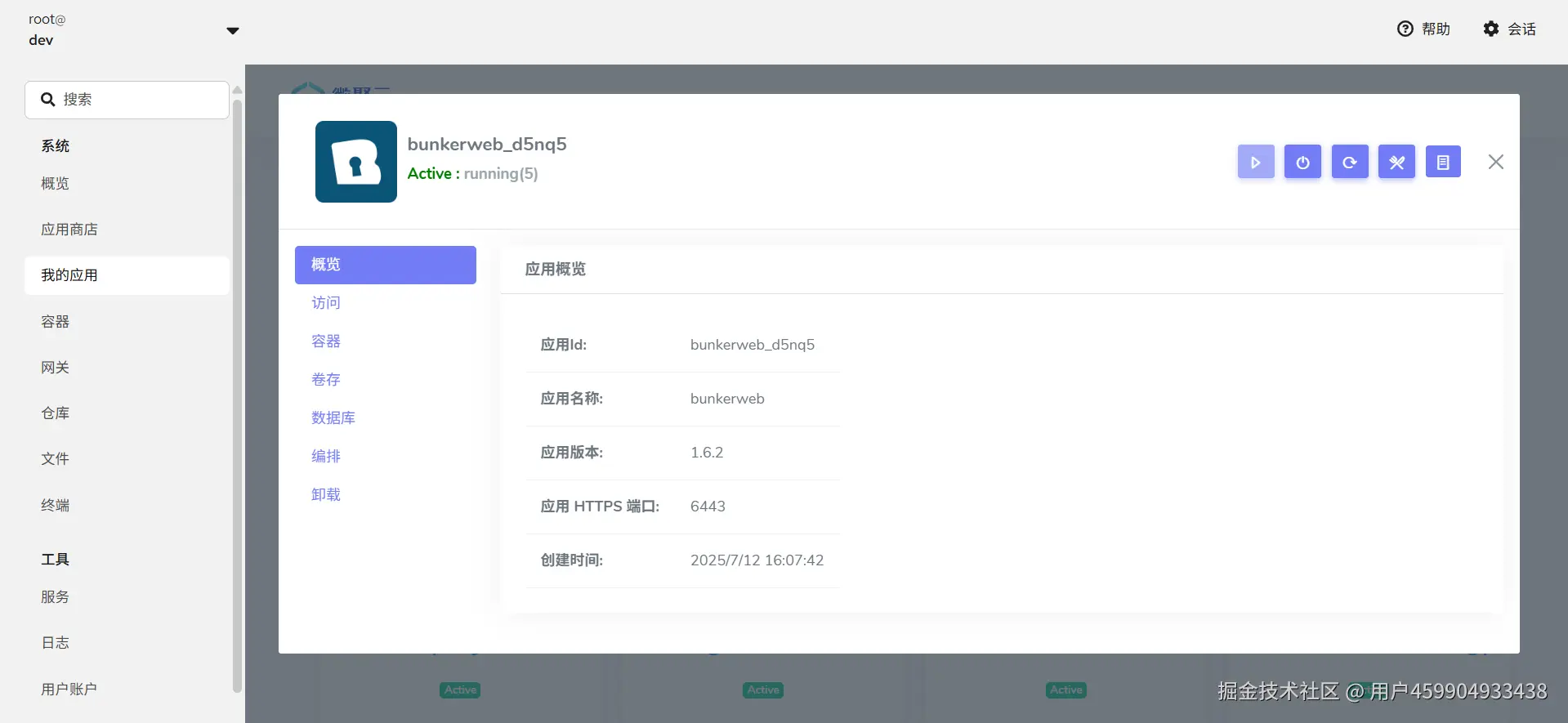Image resolution: width=1568 pixels, height=723 pixels.
Task: Open session settings gear icon
Action: pyautogui.click(x=1491, y=29)
